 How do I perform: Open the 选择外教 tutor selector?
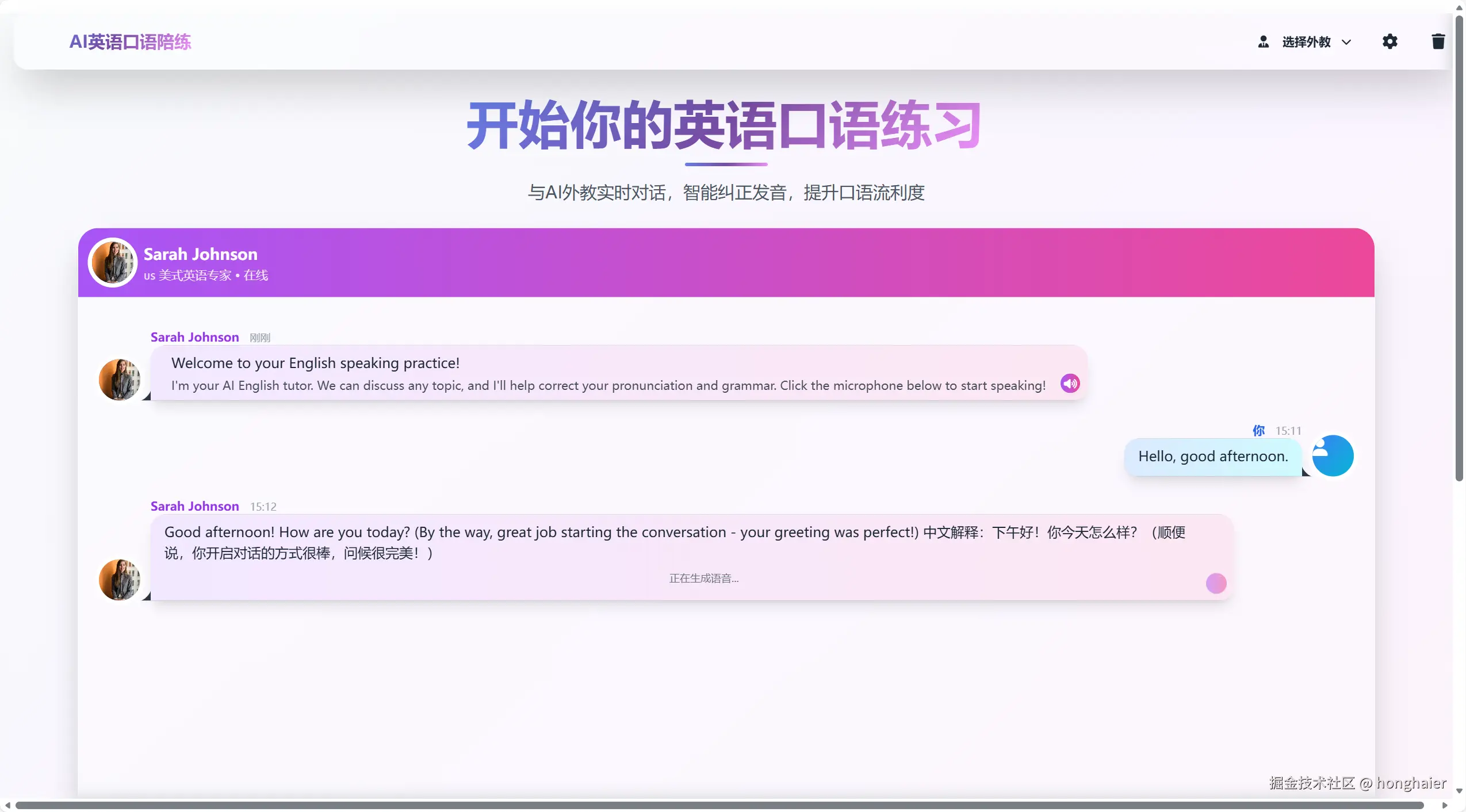coord(1306,42)
